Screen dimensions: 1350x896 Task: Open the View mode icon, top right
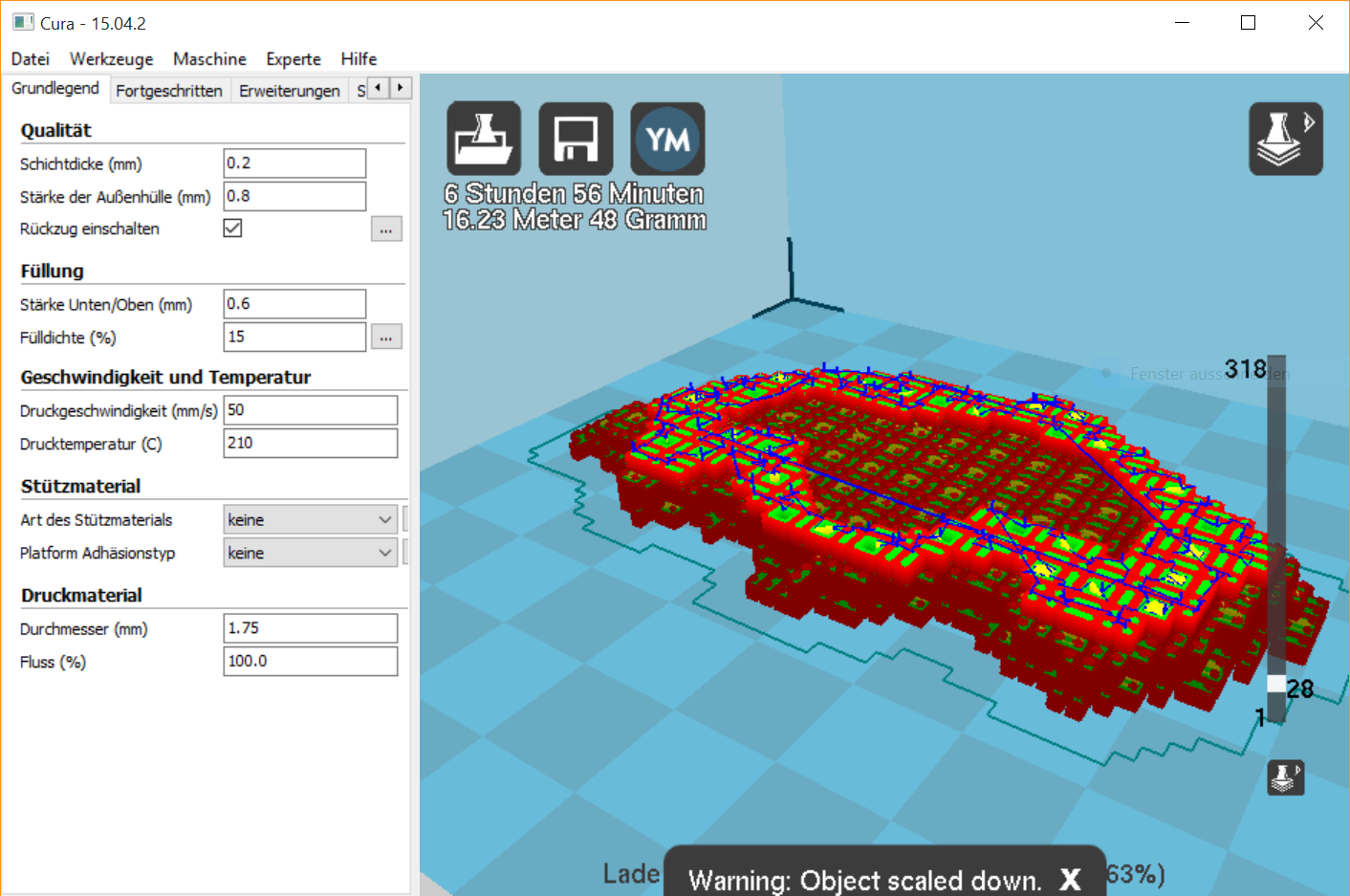point(1286,139)
